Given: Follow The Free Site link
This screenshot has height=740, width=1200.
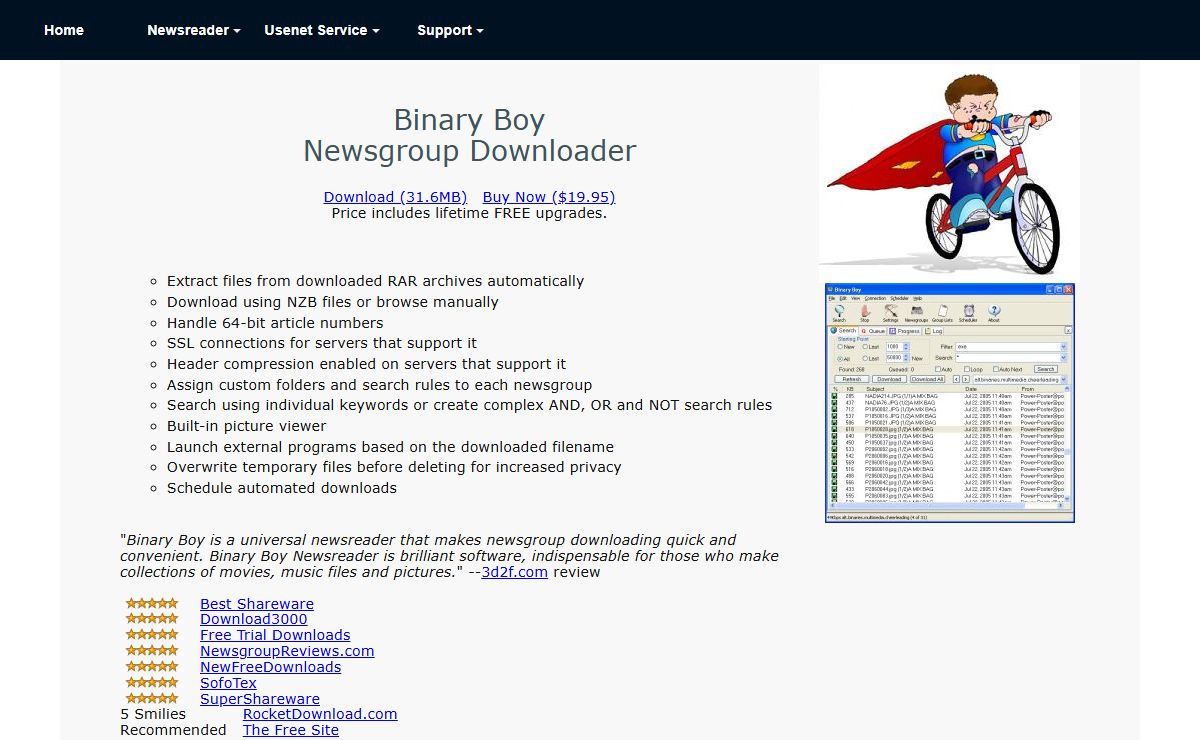Looking at the screenshot, I should 291,730.
